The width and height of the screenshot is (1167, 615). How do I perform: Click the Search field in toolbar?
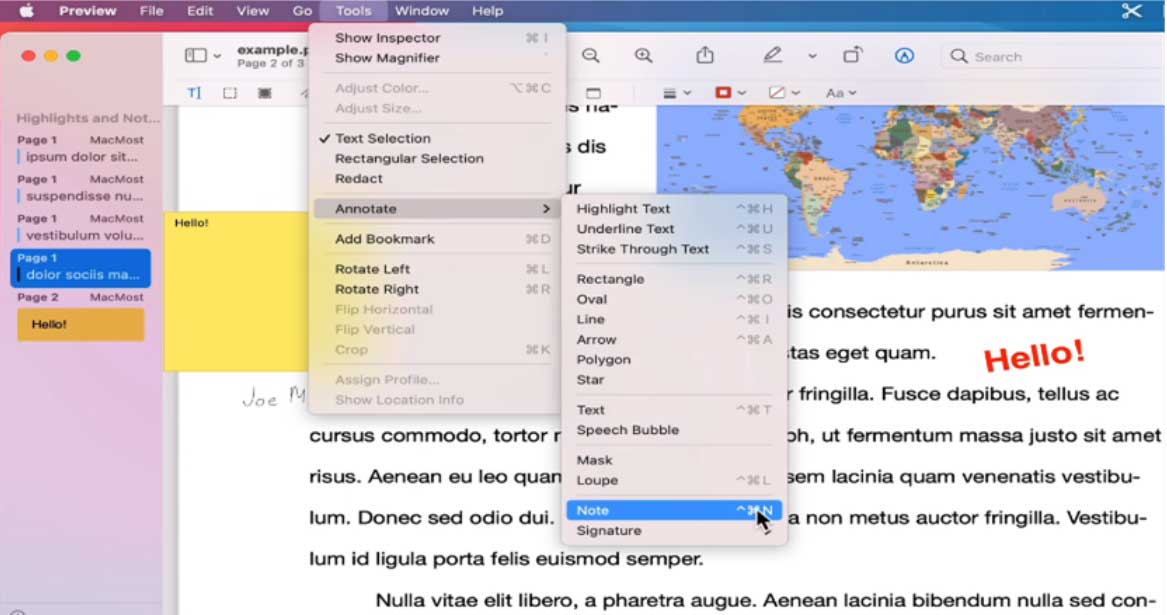(1050, 56)
